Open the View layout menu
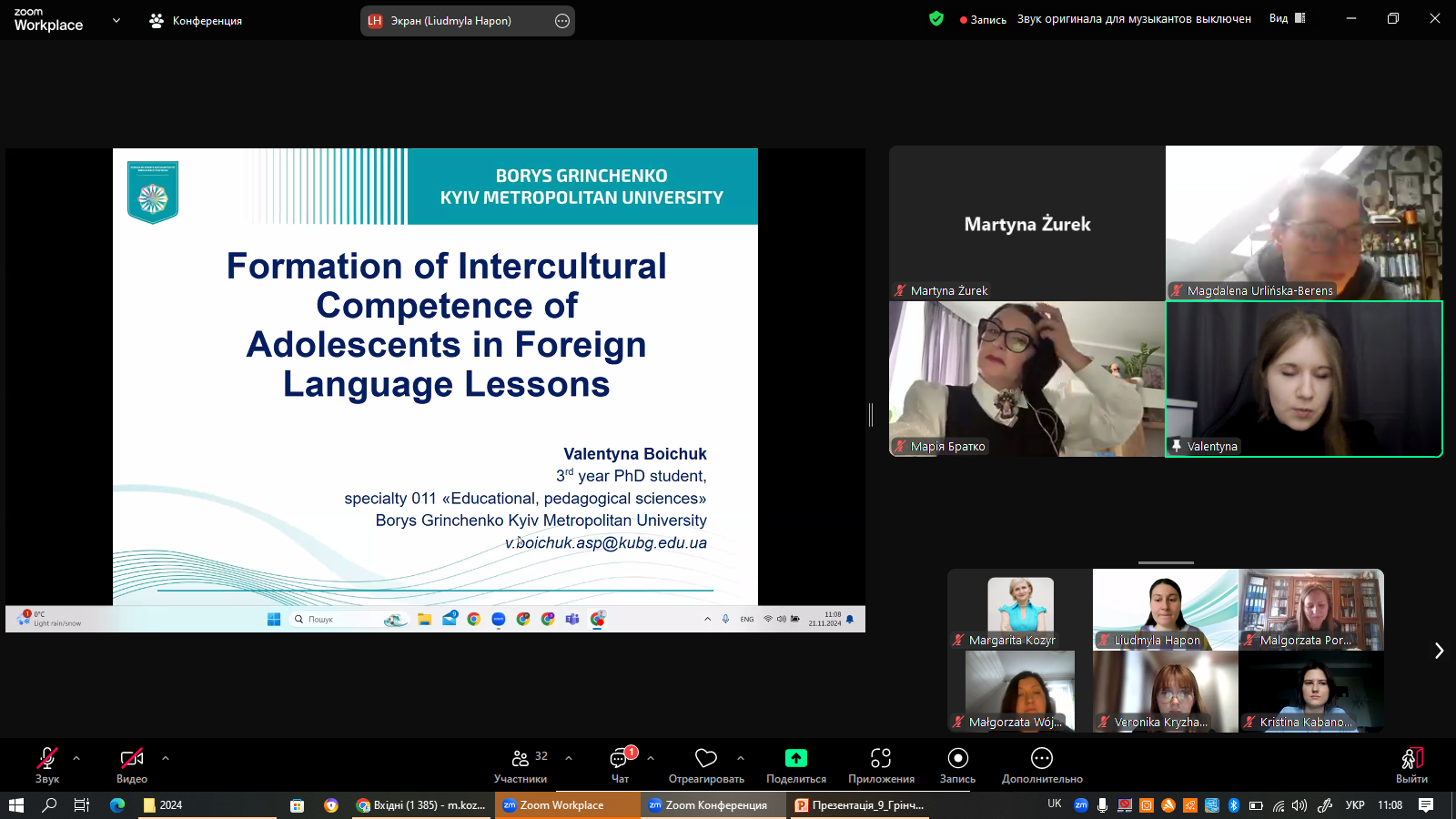Viewport: 1456px width, 819px height. coord(1287,18)
